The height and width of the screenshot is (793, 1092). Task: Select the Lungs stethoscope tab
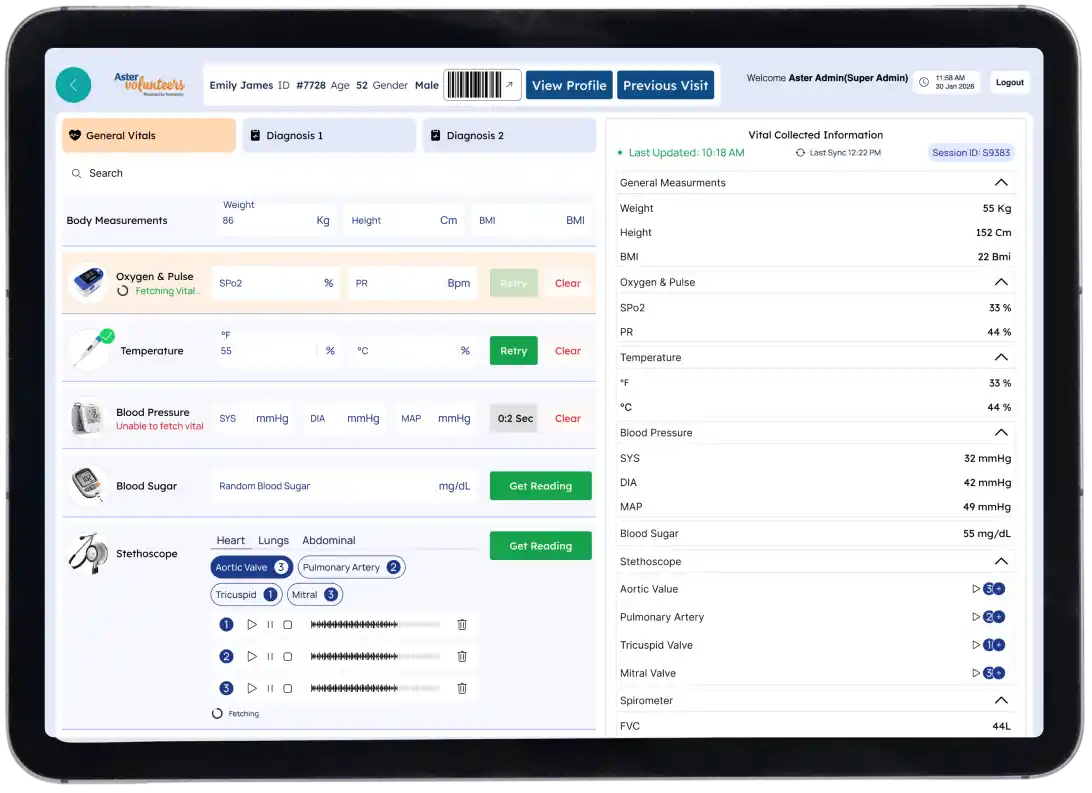click(273, 540)
